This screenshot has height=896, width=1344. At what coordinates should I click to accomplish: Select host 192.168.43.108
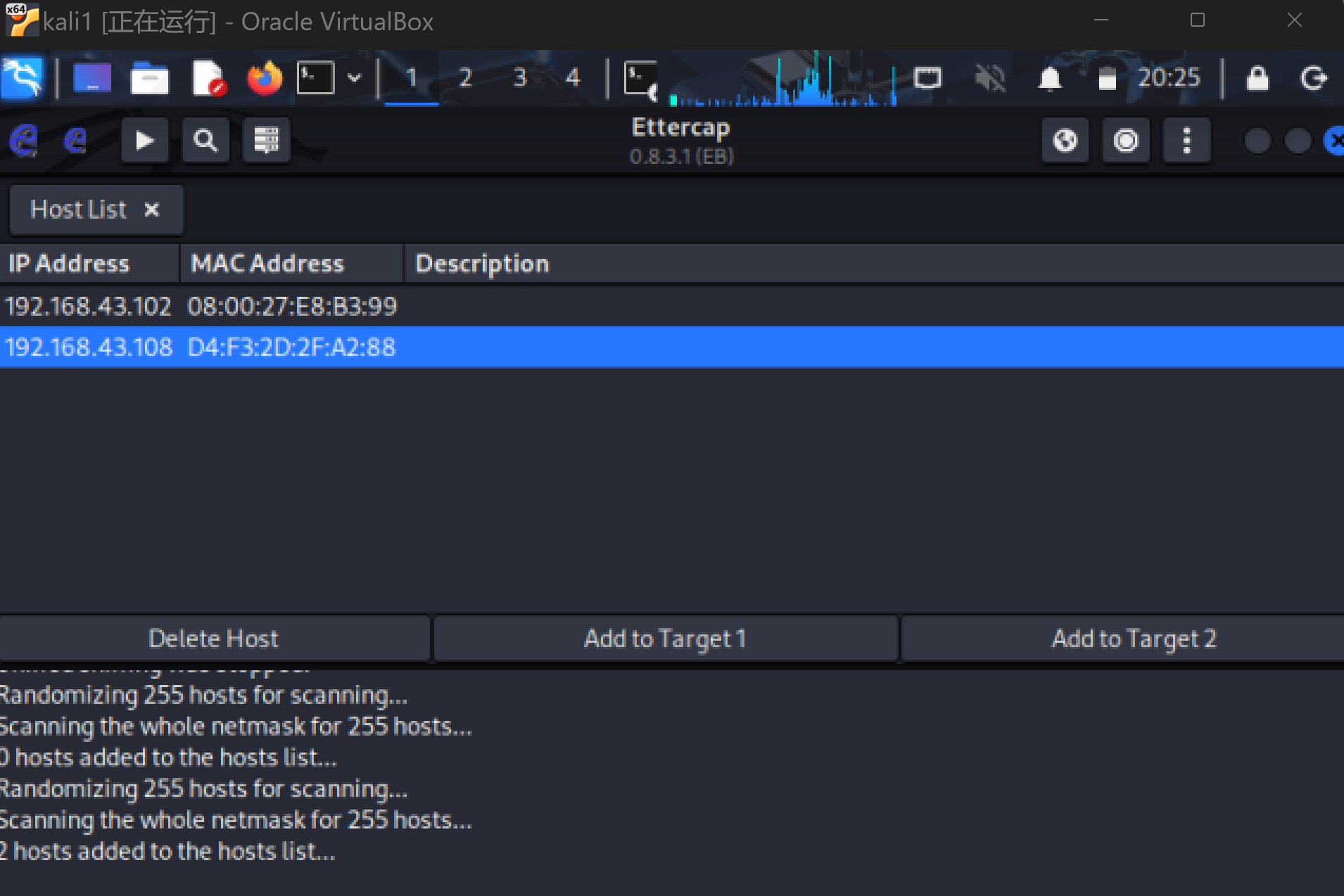[x=672, y=347]
